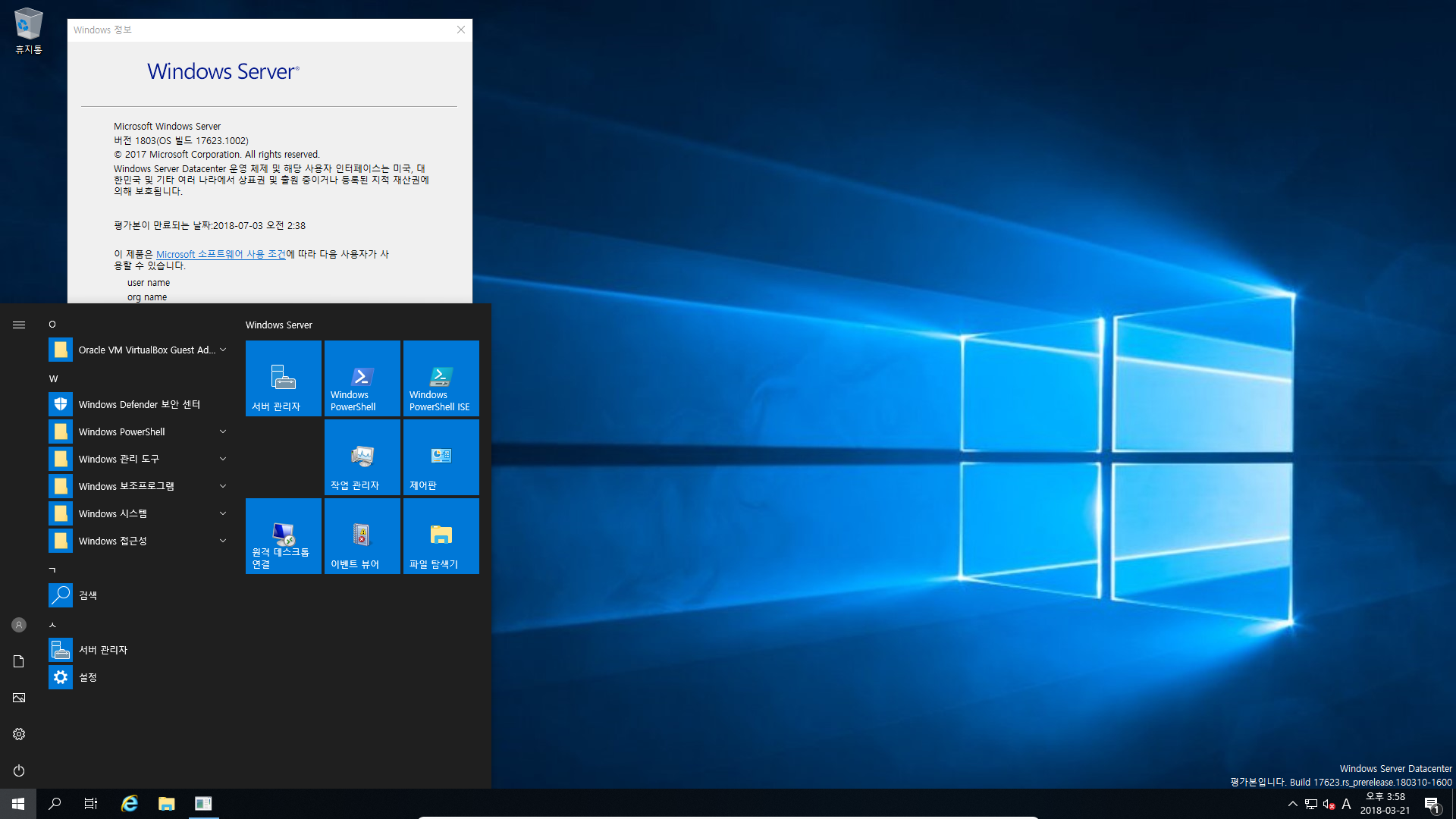Click the 'user name' text in Windows 정보
This screenshot has width=1456, height=819.
[x=149, y=282]
